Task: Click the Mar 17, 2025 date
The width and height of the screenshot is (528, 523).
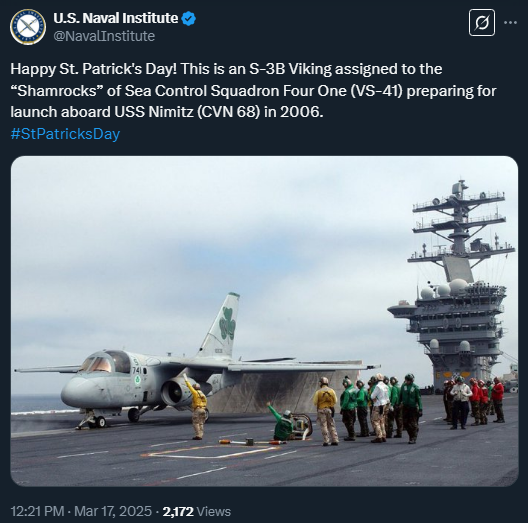Action: coord(113,511)
